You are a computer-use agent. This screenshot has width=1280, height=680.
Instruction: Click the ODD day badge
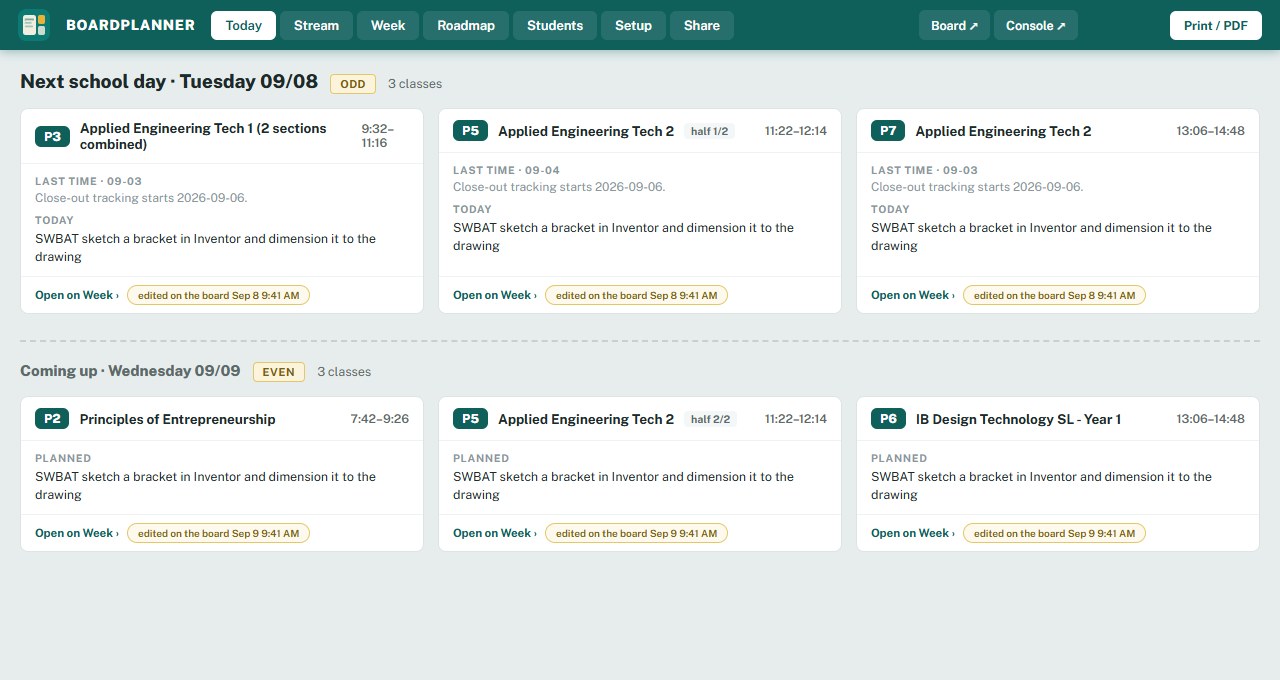[x=353, y=84]
